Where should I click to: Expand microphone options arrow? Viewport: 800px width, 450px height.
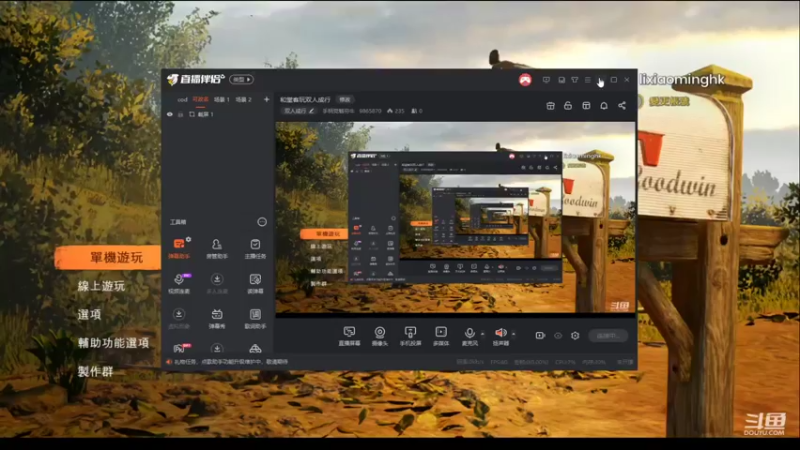point(483,334)
